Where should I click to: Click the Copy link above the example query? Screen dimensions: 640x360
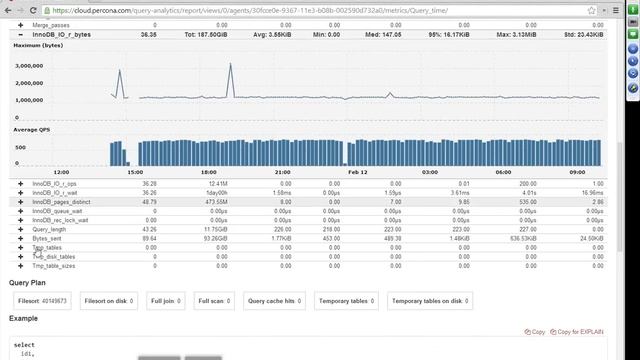[x=535, y=332]
